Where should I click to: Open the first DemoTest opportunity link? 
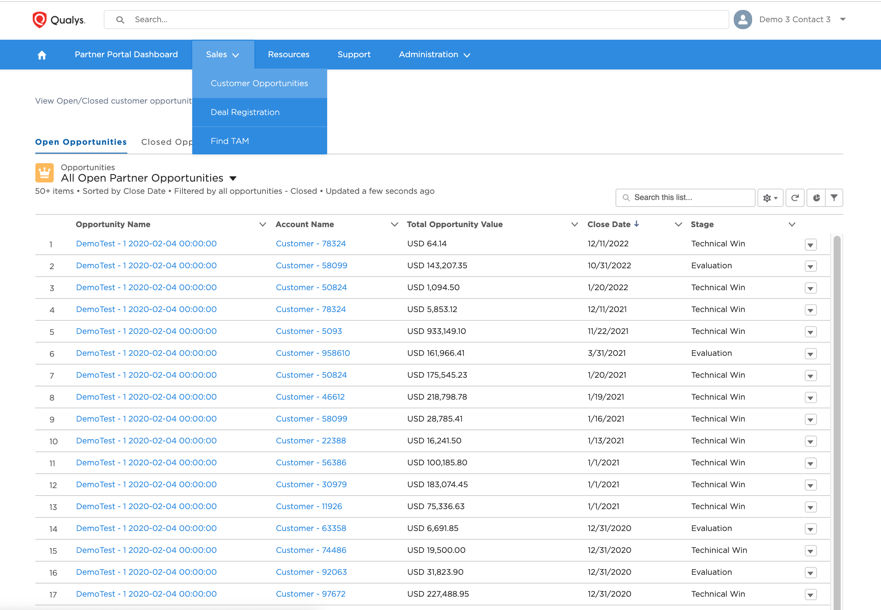point(146,244)
